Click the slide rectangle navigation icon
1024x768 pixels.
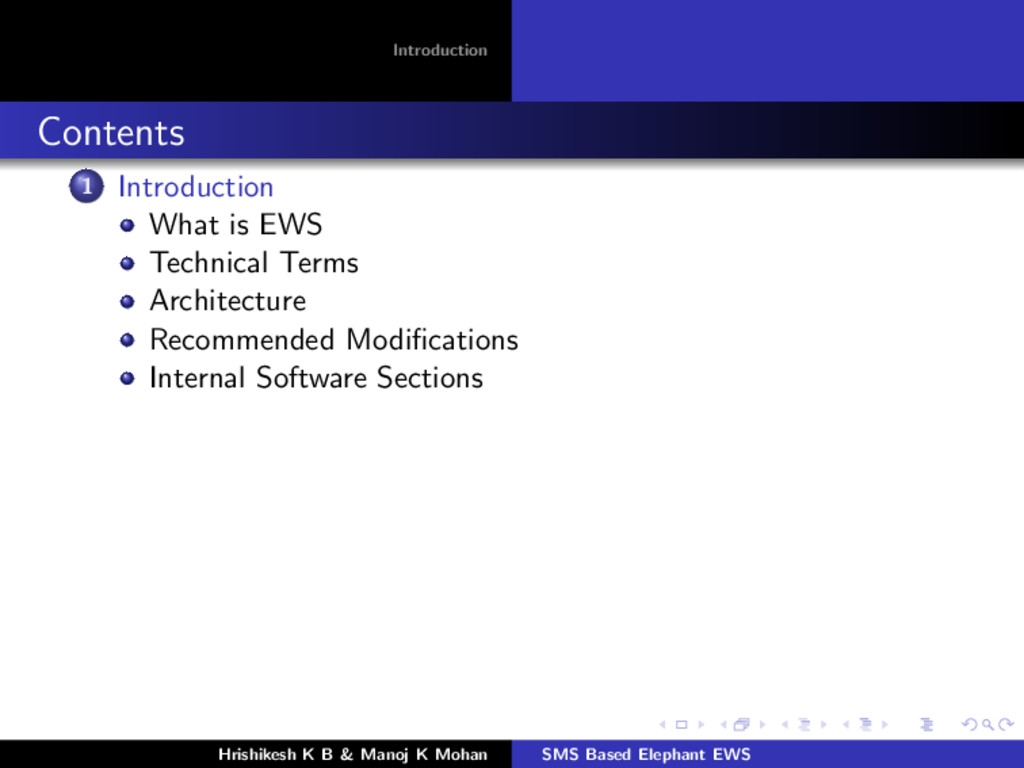[681, 724]
